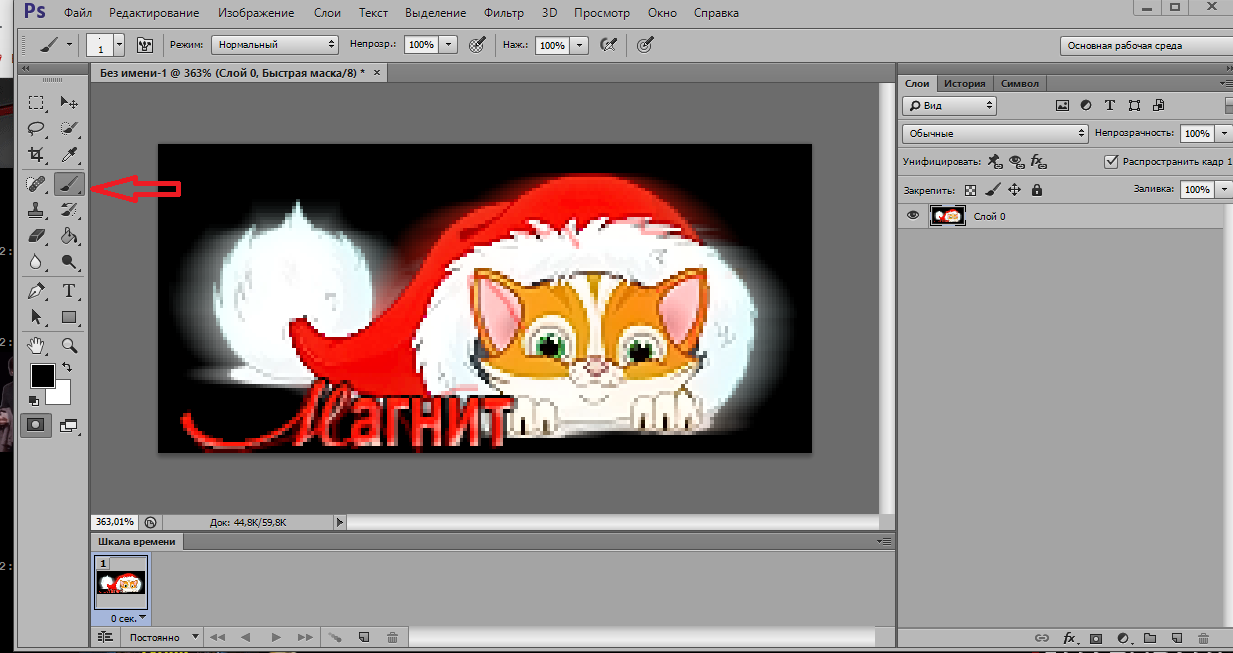Viewport: 1233px width, 653px height.
Task: Select the Paint Bucket tool
Action: [69, 236]
